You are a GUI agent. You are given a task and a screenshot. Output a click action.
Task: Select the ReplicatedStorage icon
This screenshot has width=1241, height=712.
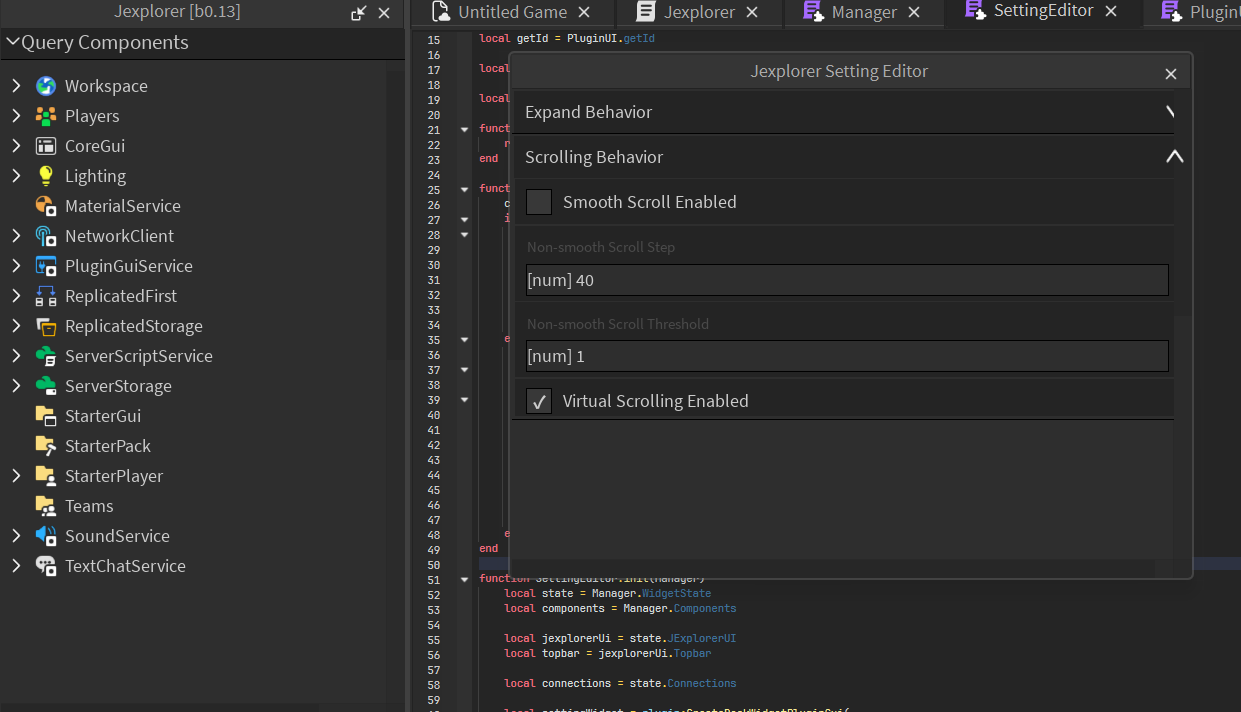(x=45, y=326)
